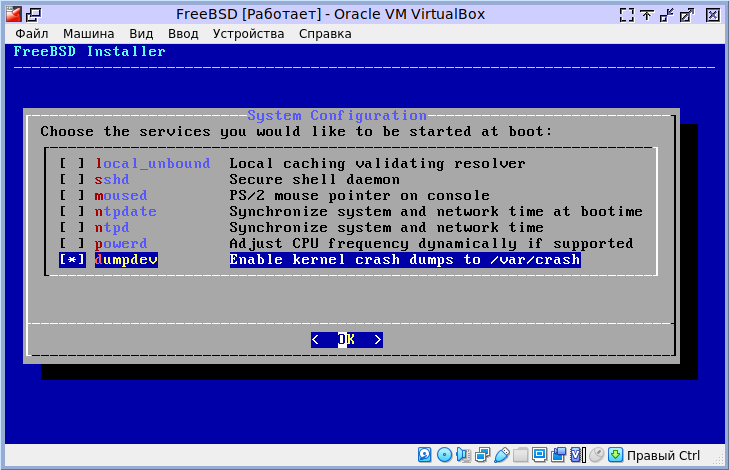Click the VirtualBox window menu icon in title bar
Screen dimensions: 729x470
point(13,14)
